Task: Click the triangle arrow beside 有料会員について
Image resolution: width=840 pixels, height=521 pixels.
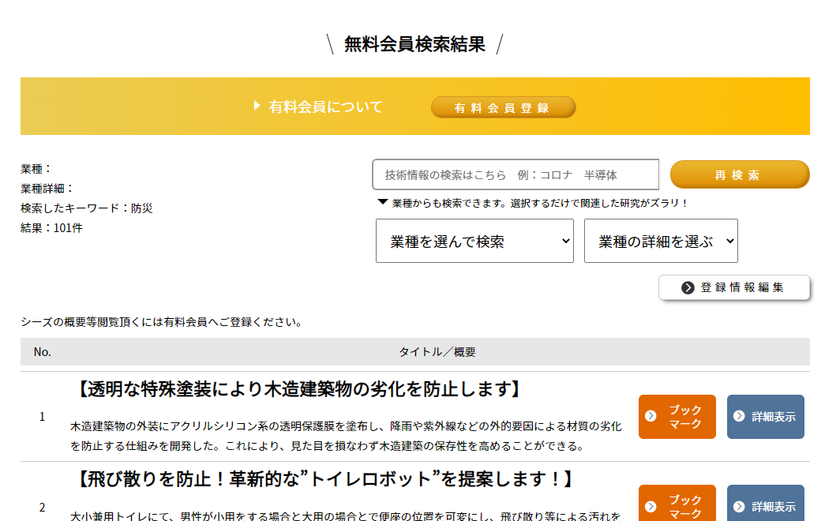Action: tap(257, 106)
